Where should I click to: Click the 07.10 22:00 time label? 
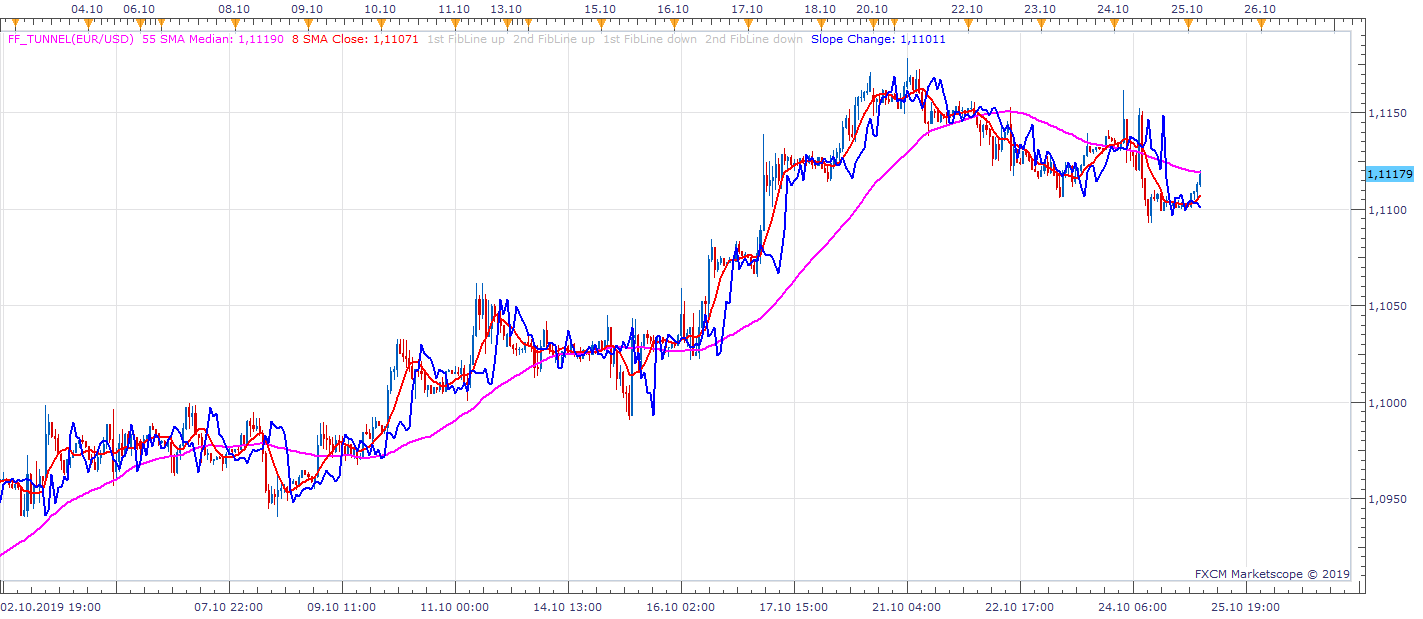[x=229, y=606]
